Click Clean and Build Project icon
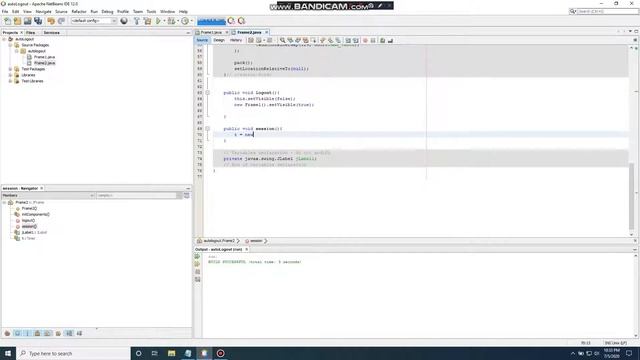 [x=147, y=21]
